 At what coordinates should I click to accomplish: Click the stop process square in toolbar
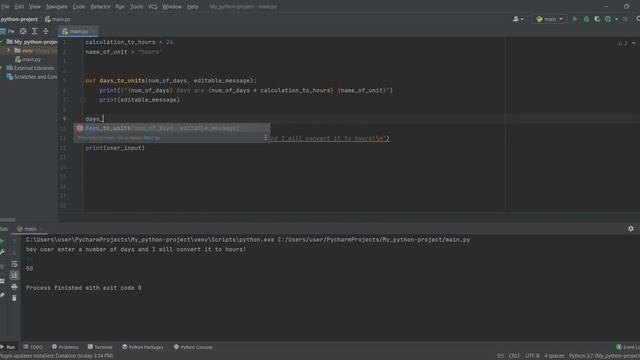[x=625, y=19]
